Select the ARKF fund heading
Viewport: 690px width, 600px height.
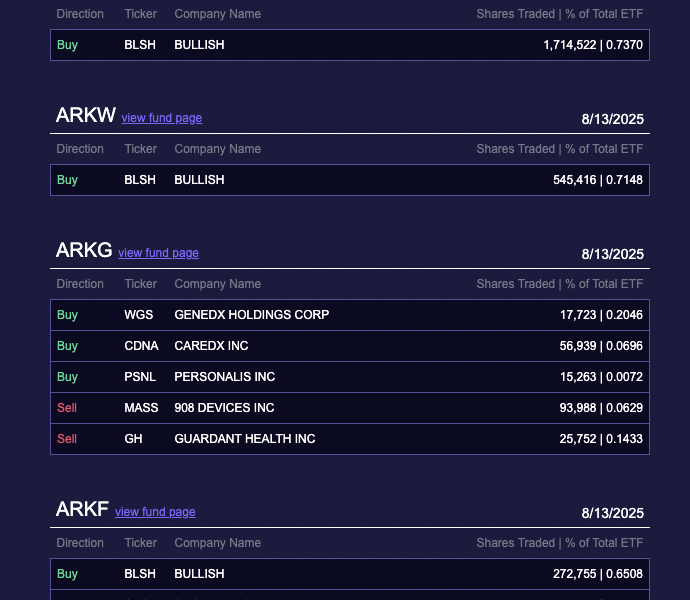tap(82, 509)
